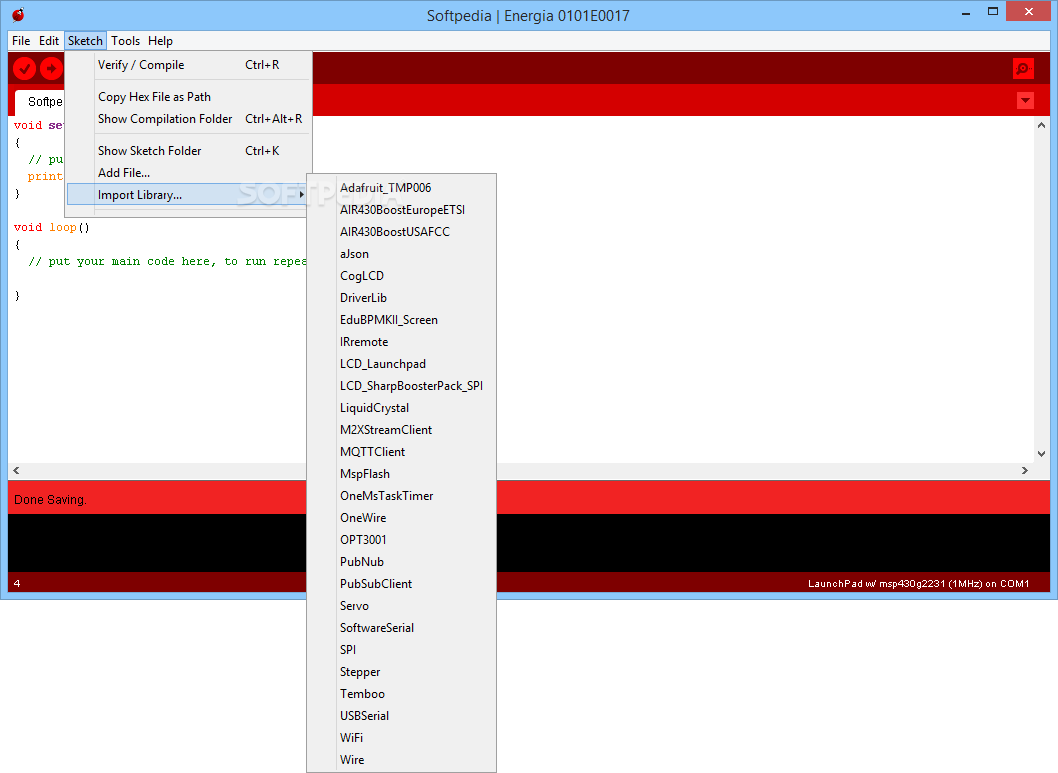Choose Add File... entry
The height and width of the screenshot is (773, 1058).
[188, 173]
